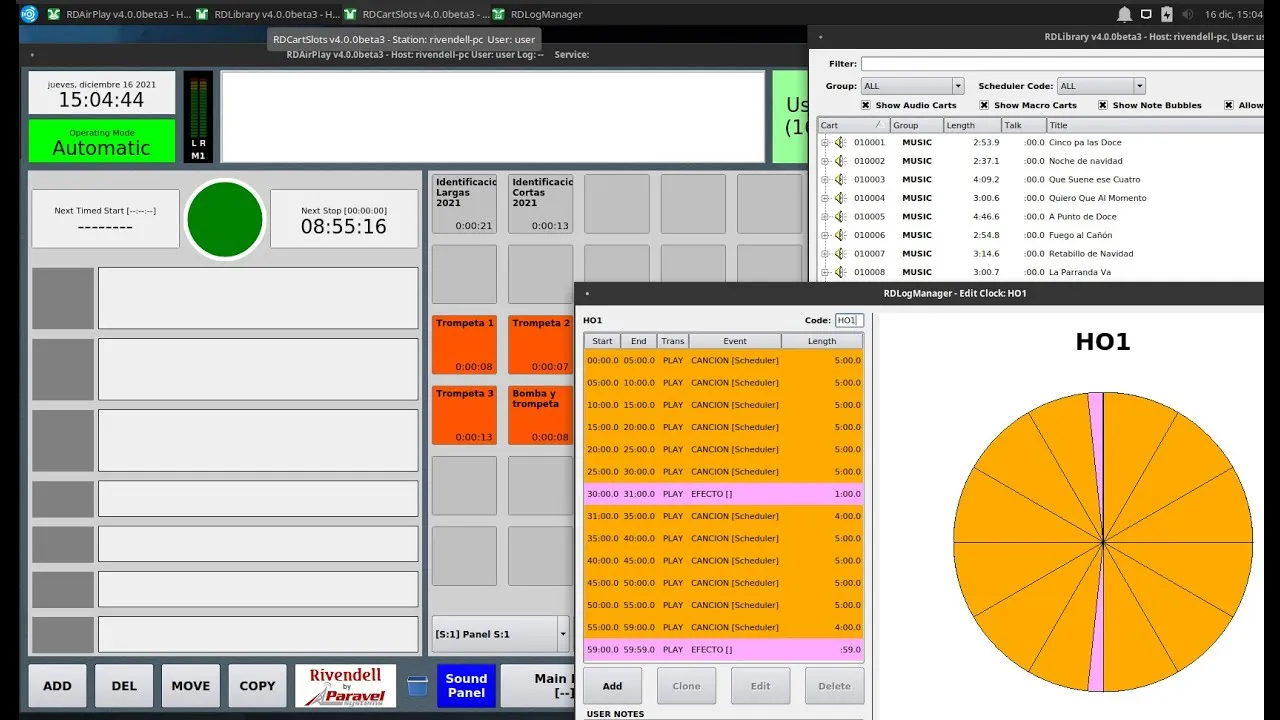The height and width of the screenshot is (720, 1280).
Task: Switch to RDCartSlots in the taskbar
Action: (x=416, y=14)
